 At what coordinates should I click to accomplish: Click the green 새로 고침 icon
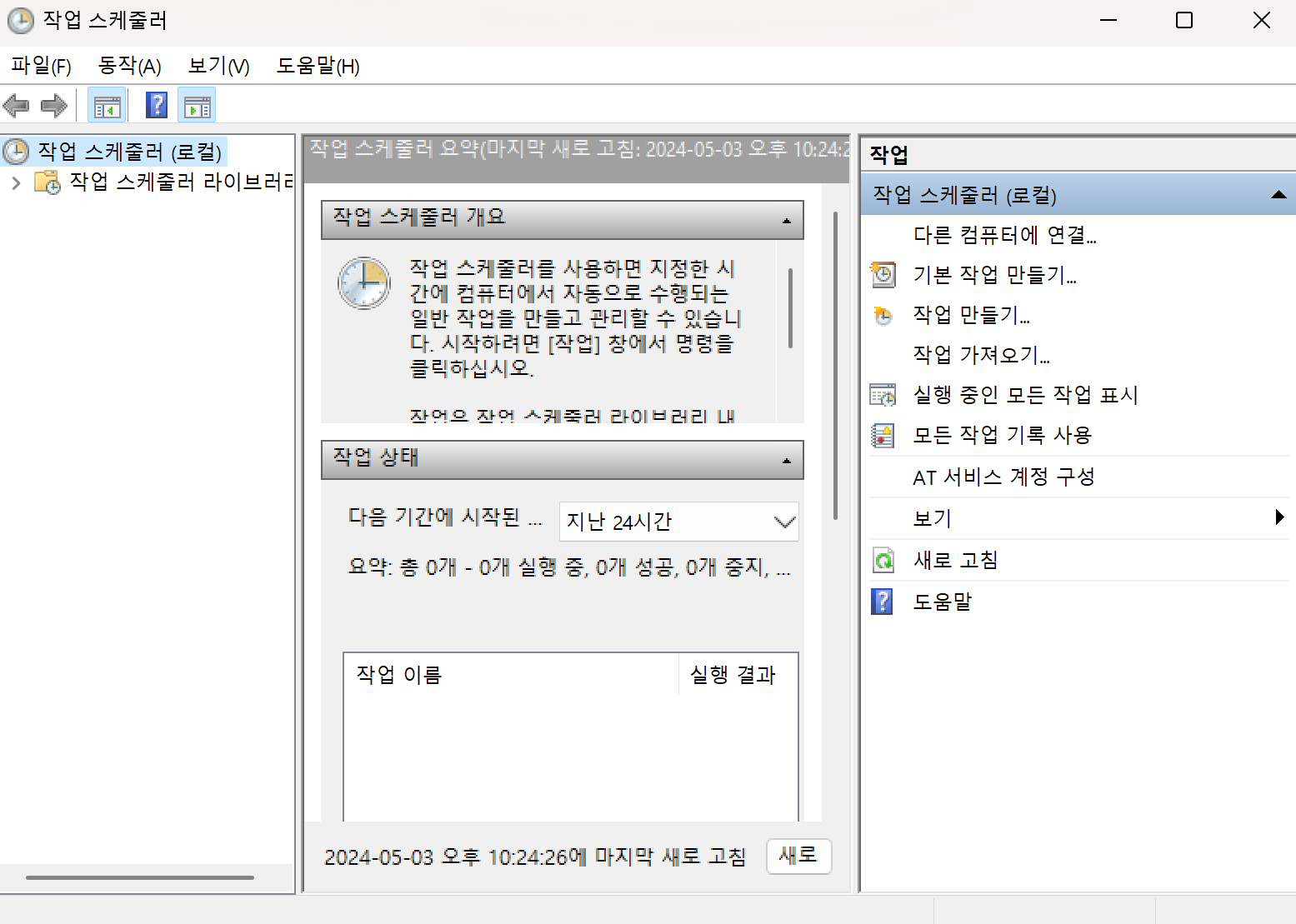coord(883,560)
